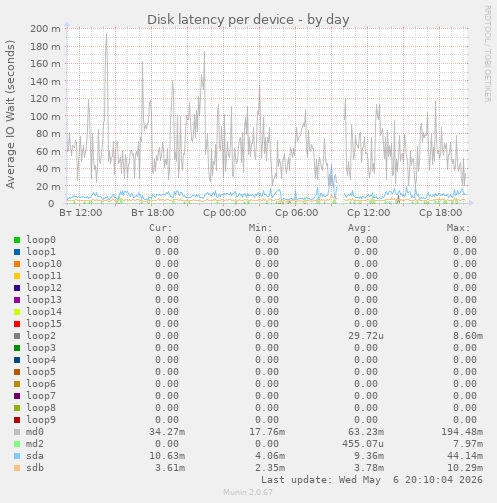
Task: Click the md2 legend label
Action: (x=35, y=444)
